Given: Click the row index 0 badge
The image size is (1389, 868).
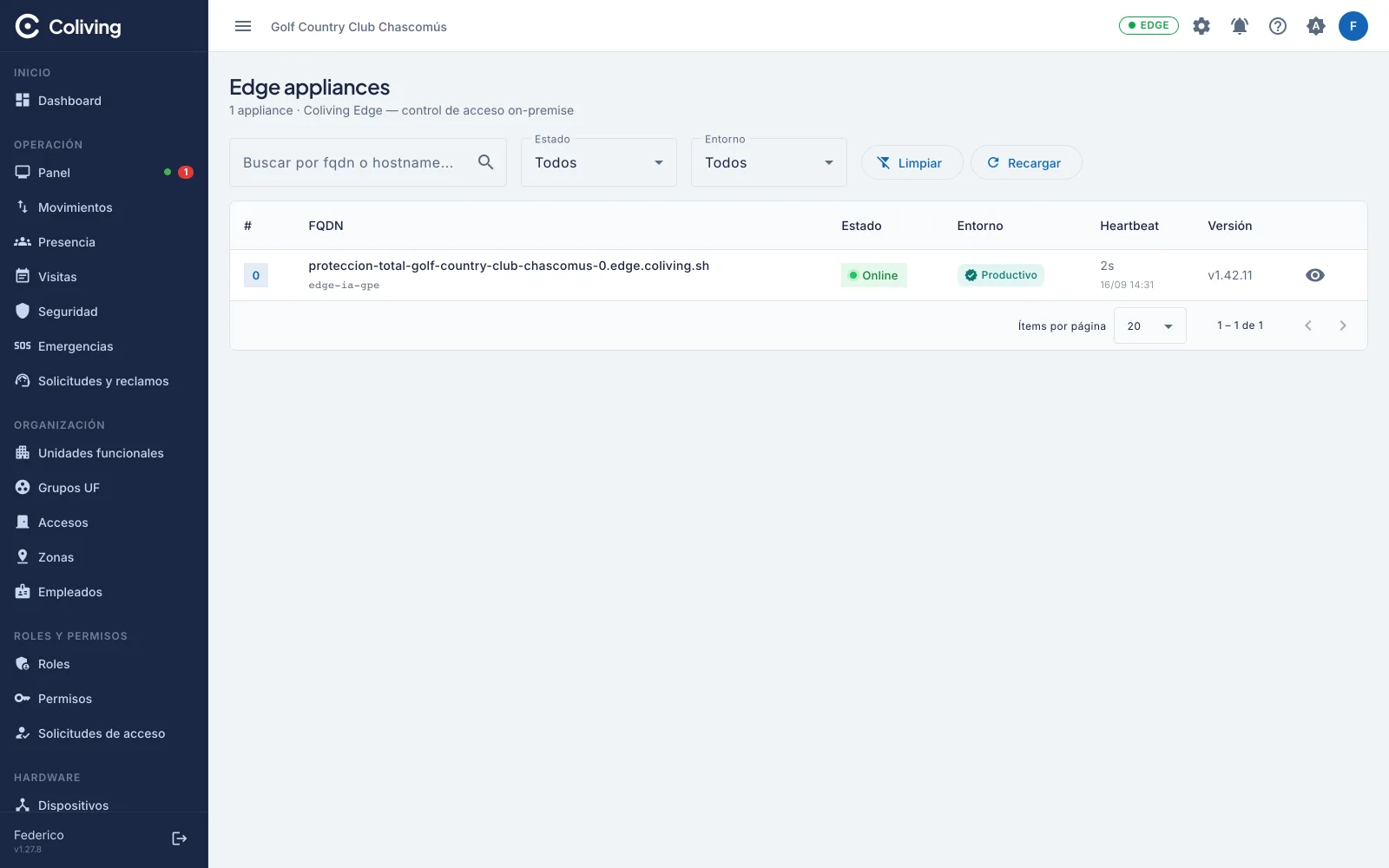Looking at the screenshot, I should click(256, 275).
